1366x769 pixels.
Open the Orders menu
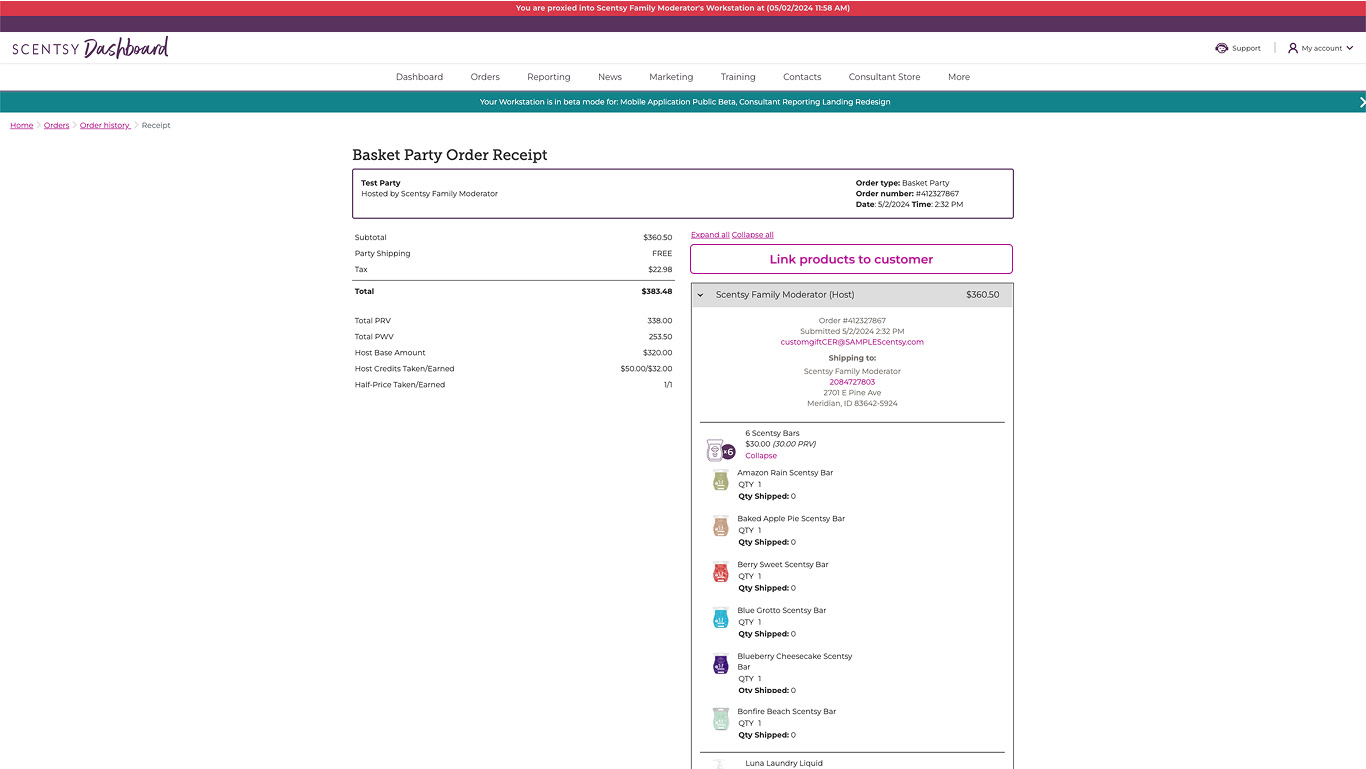tap(485, 77)
